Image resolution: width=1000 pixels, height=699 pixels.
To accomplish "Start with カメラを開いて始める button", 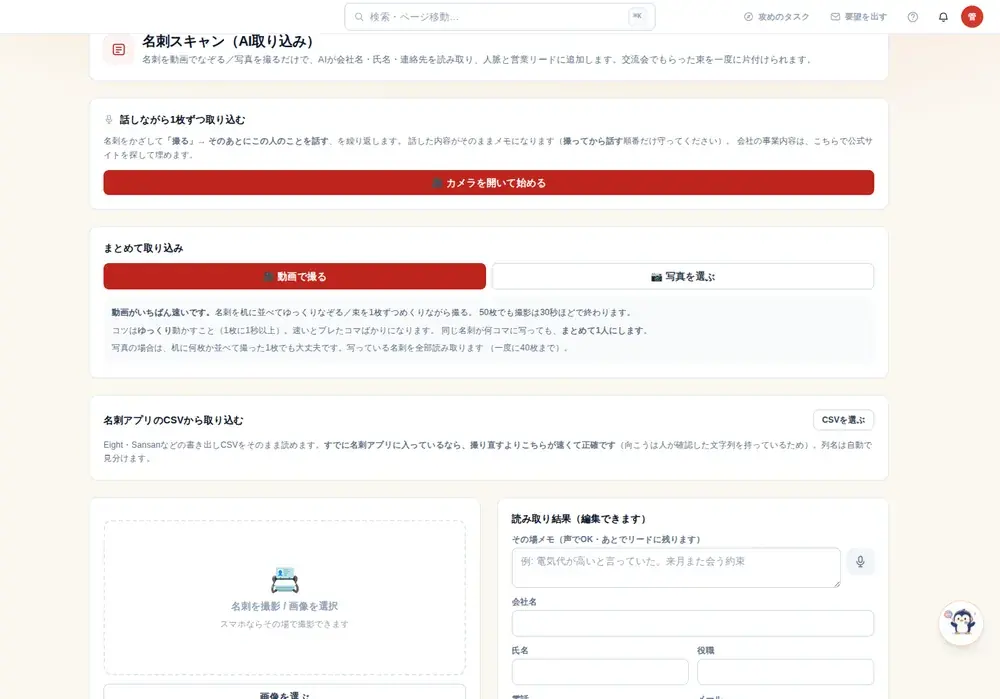I will tap(489, 182).
